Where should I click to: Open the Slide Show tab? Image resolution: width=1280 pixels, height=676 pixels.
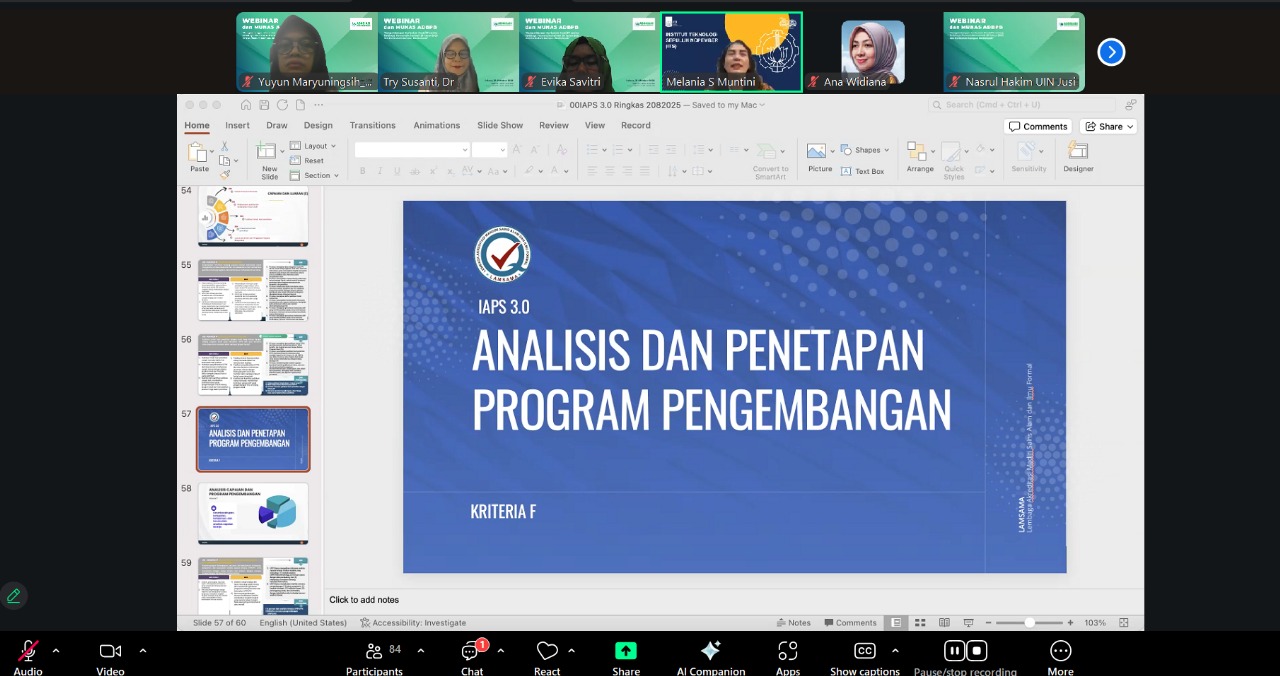[x=500, y=125]
